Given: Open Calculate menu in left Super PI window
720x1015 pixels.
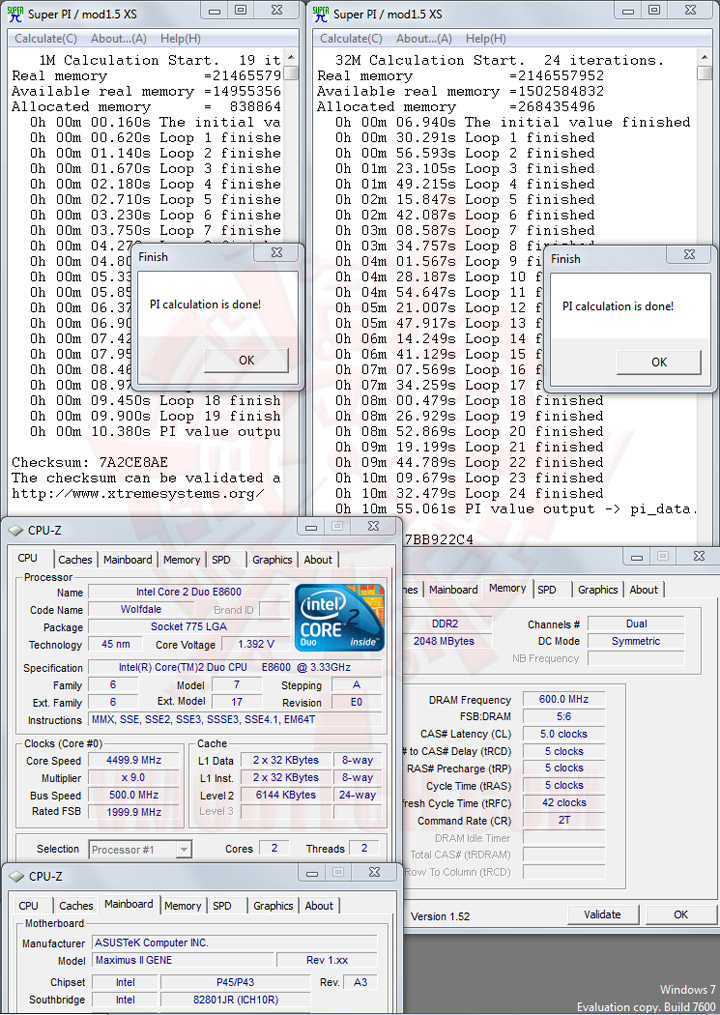Looking at the screenshot, I should [45, 39].
